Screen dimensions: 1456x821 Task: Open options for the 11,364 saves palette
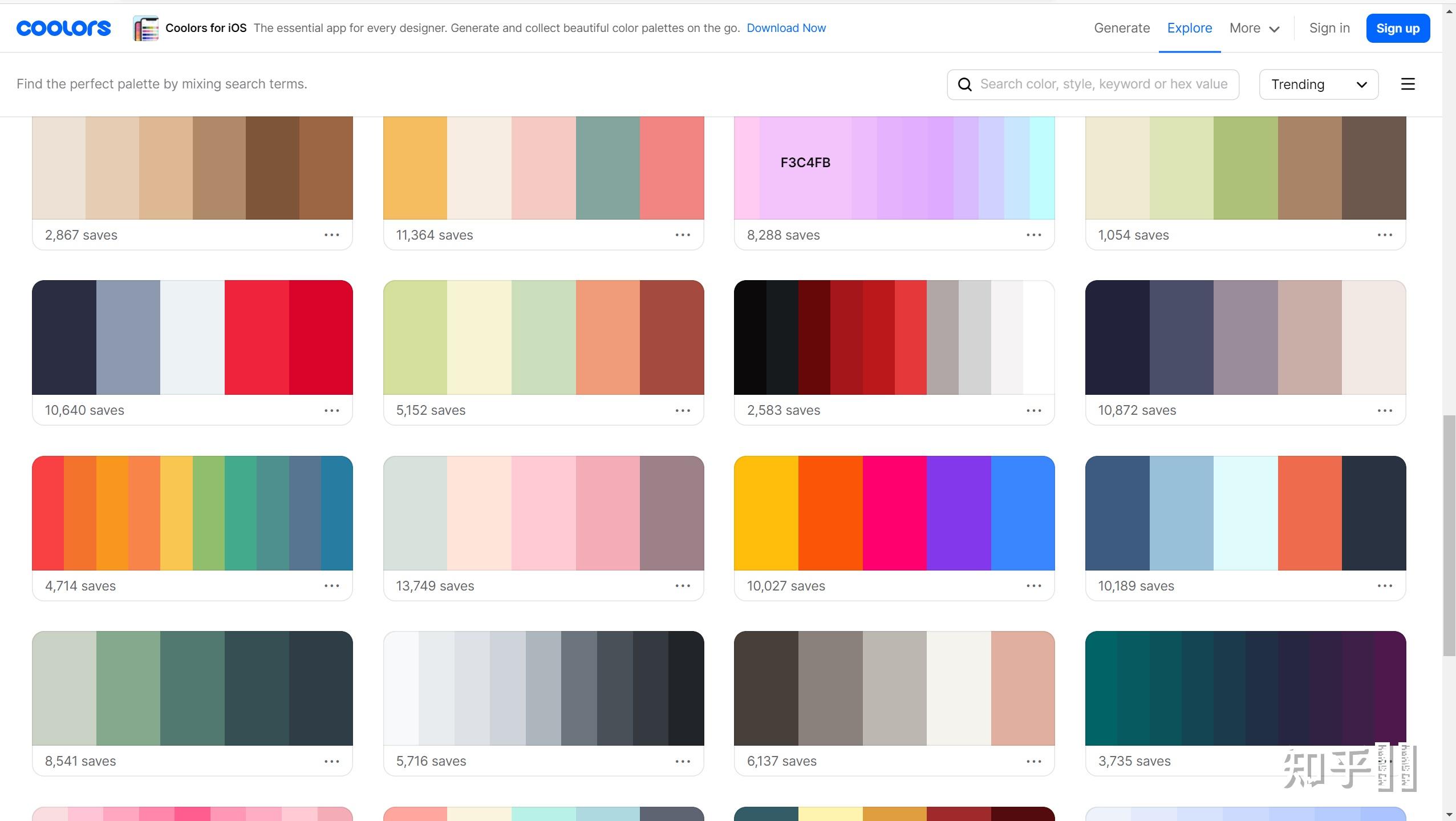click(683, 235)
